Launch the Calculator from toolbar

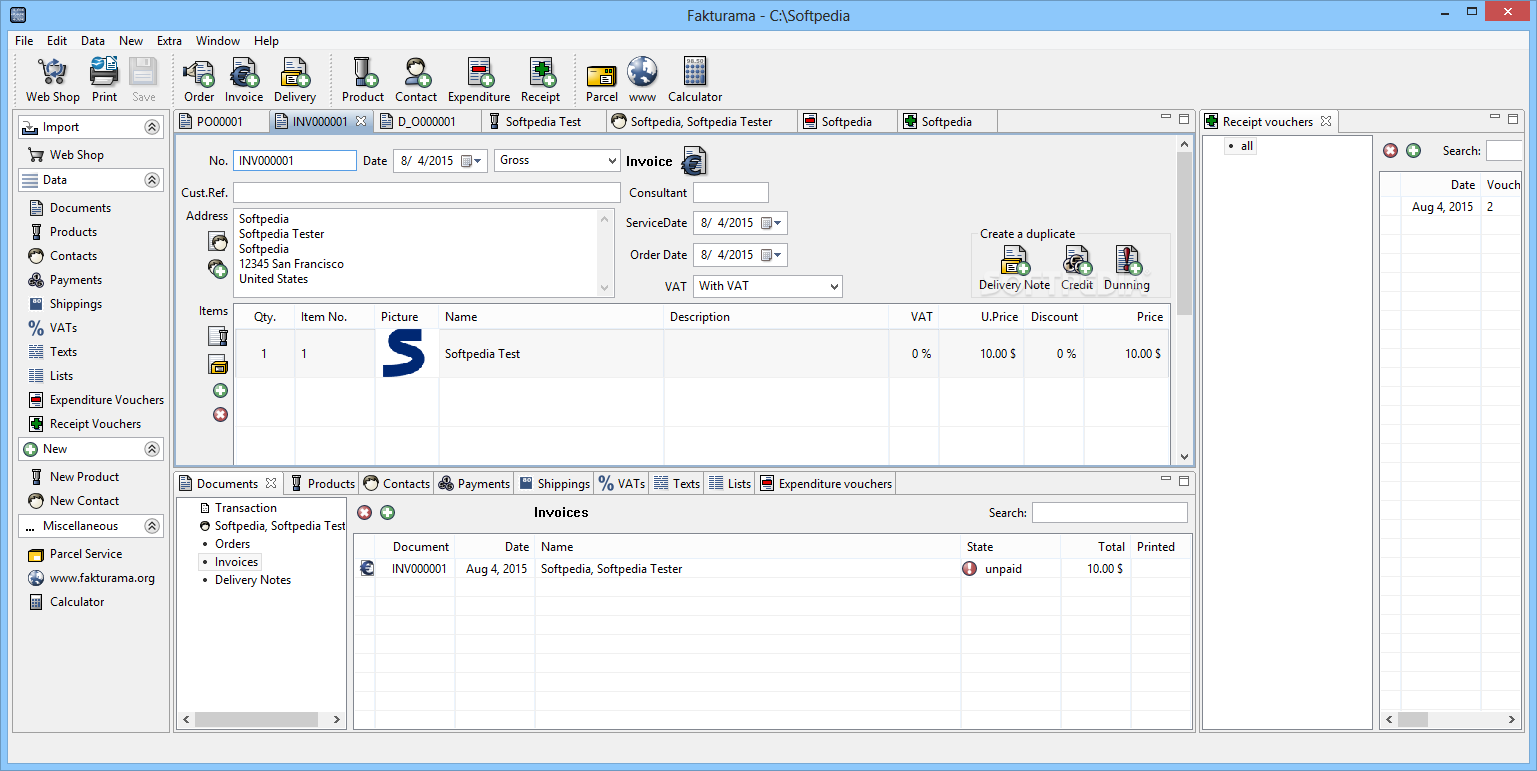coord(695,80)
